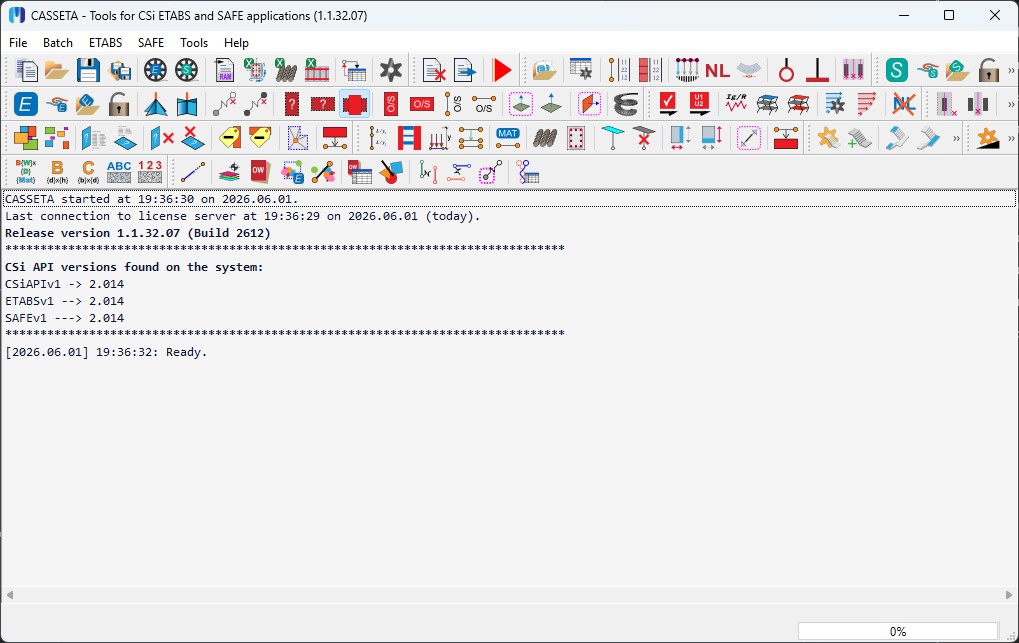Open the Help menu
This screenshot has width=1019, height=643.
tap(236, 42)
